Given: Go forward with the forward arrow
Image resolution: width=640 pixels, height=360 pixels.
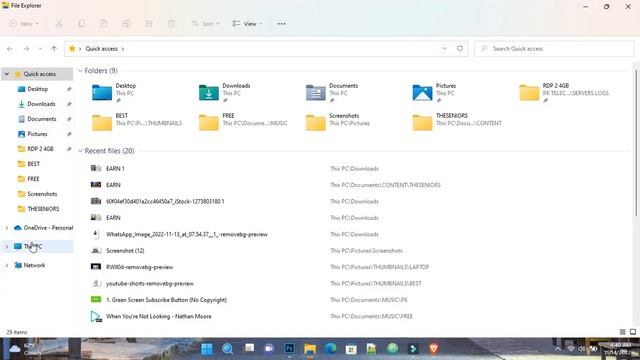Looking at the screenshot, I should (26, 49).
